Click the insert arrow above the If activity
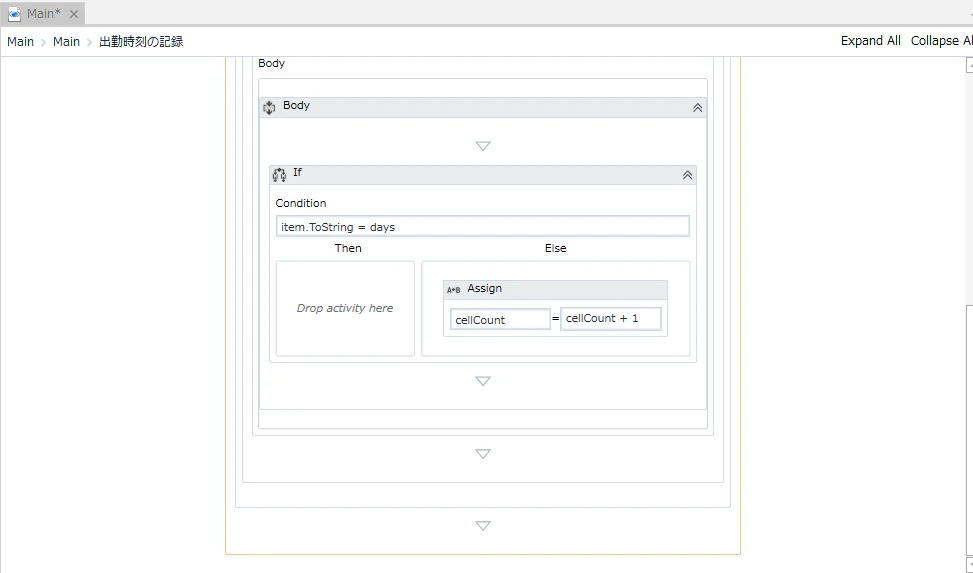 [483, 146]
